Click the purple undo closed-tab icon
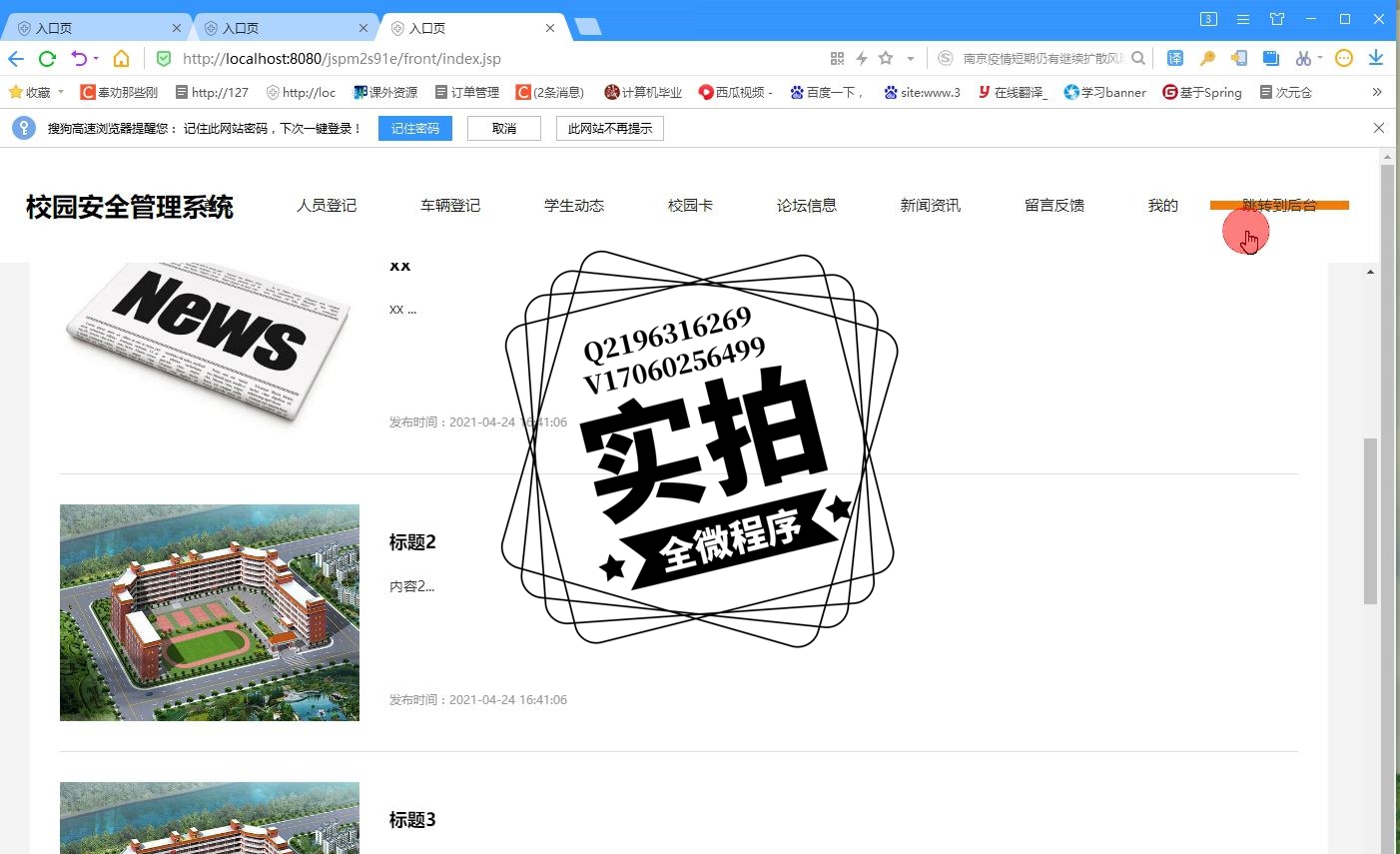This screenshot has width=1400, height=854. pos(79,58)
